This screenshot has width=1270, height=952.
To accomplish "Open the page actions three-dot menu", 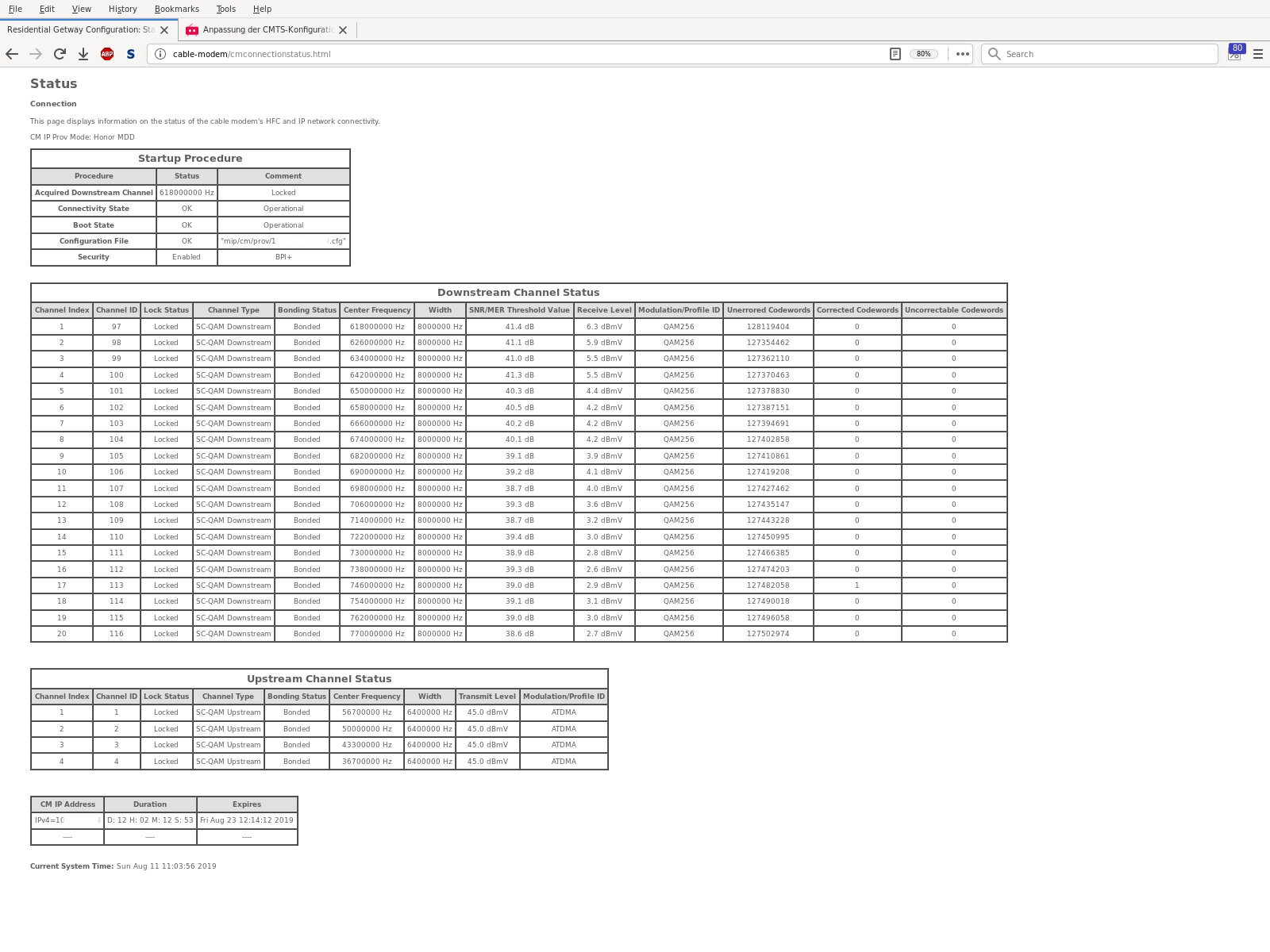I will coord(962,54).
